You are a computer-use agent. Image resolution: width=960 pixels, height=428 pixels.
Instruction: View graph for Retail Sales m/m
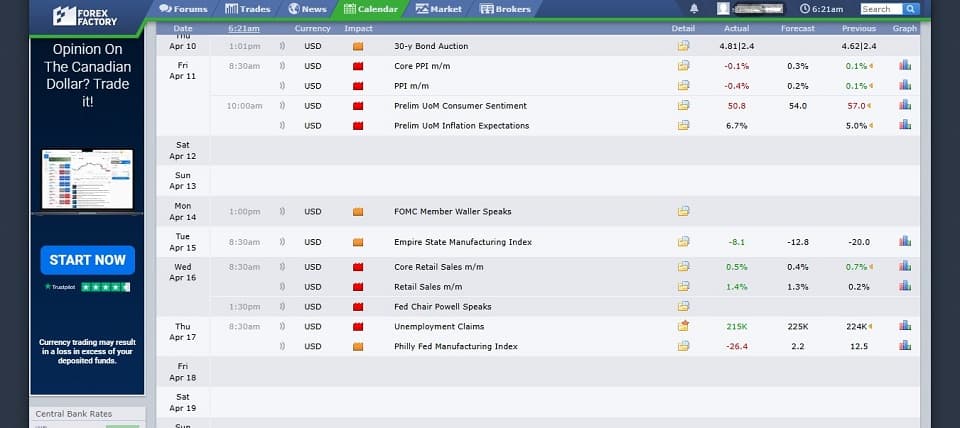(x=905, y=286)
